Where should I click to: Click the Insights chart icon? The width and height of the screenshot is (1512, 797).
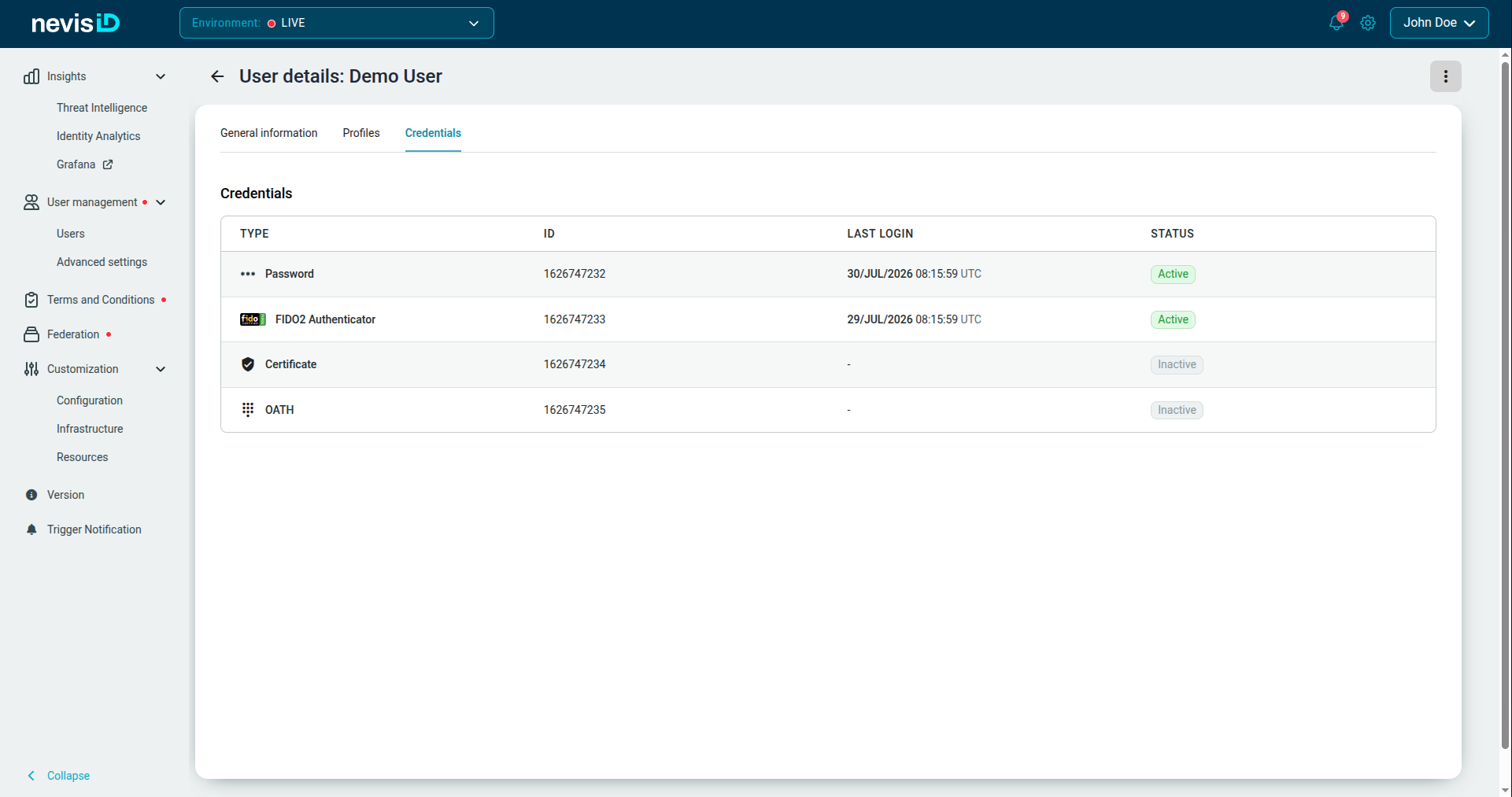point(31,76)
